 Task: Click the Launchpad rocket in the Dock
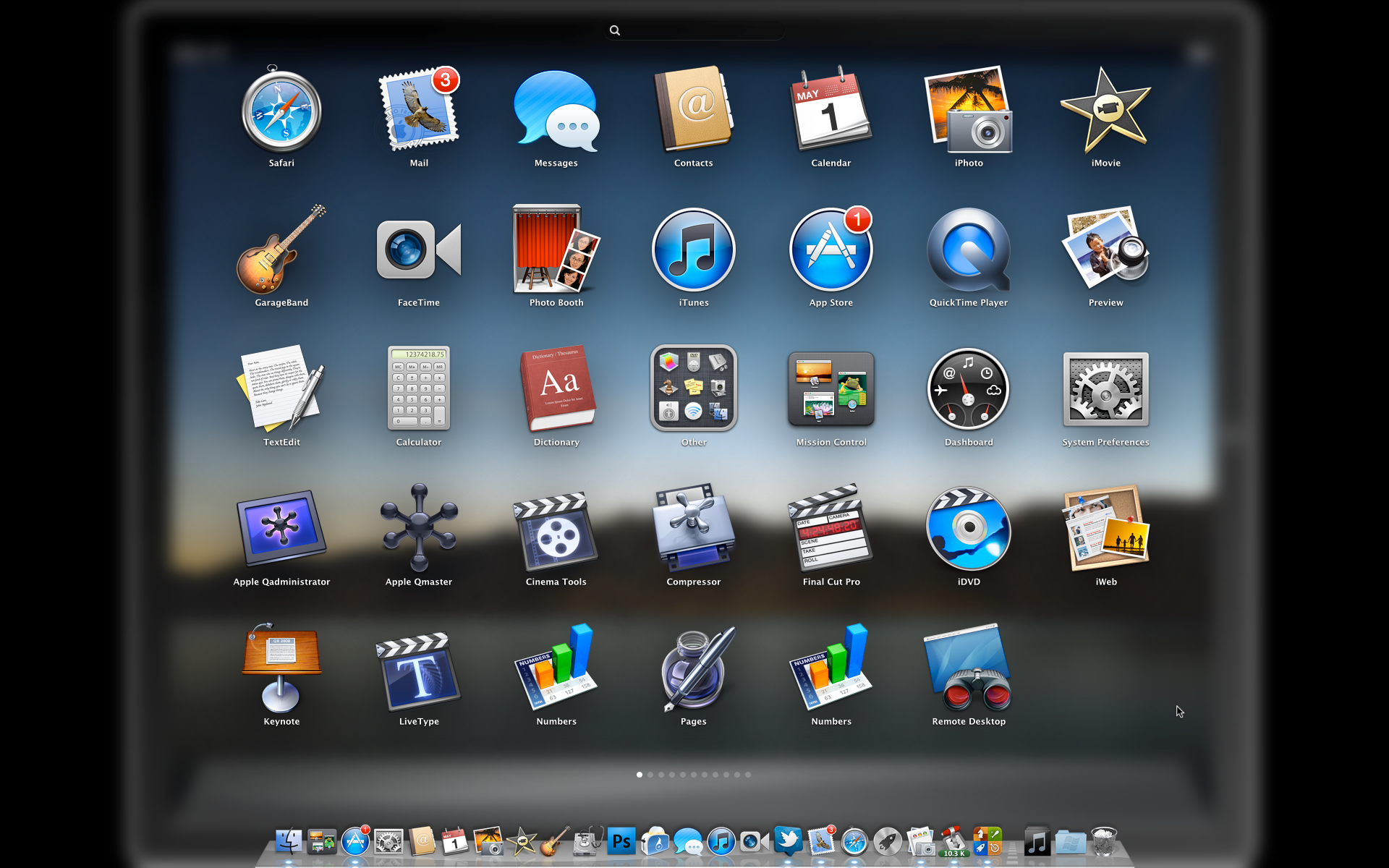tap(888, 841)
